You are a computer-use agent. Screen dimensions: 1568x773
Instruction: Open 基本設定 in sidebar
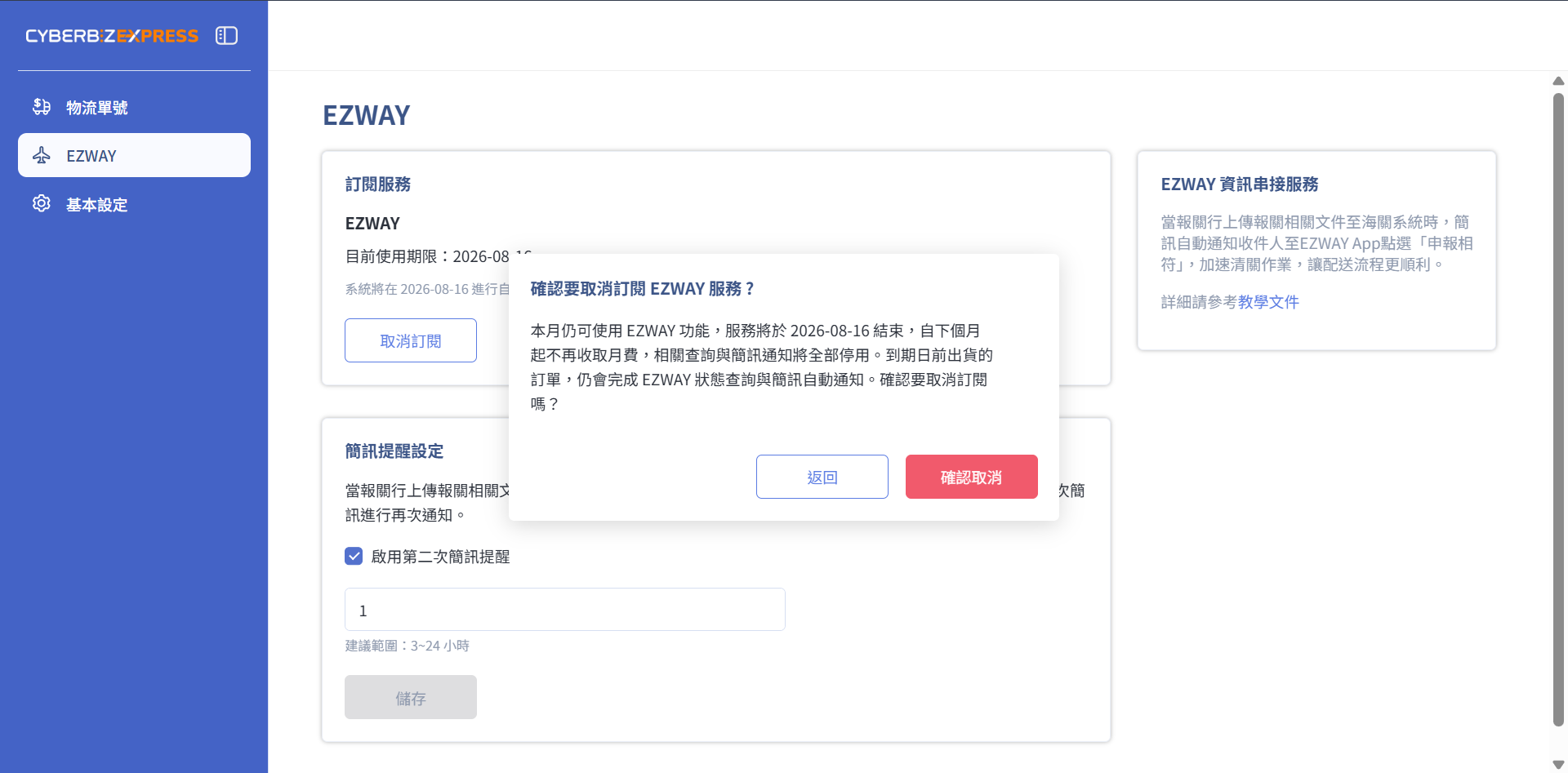[x=134, y=204]
